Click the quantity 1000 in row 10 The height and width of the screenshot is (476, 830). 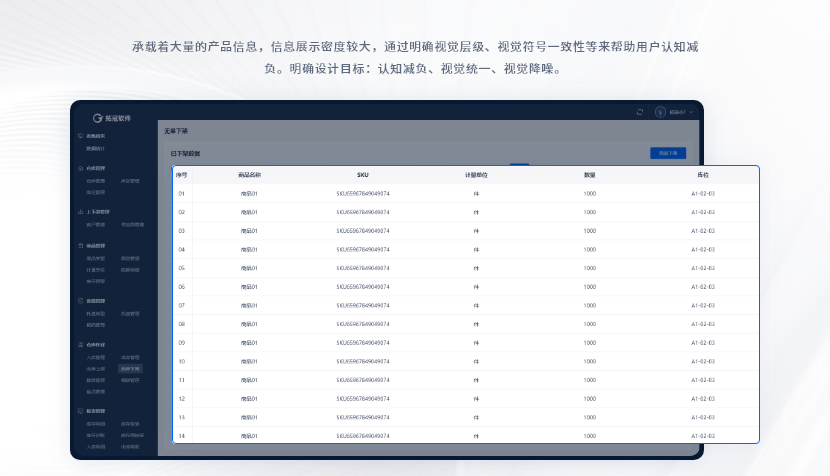(590, 362)
